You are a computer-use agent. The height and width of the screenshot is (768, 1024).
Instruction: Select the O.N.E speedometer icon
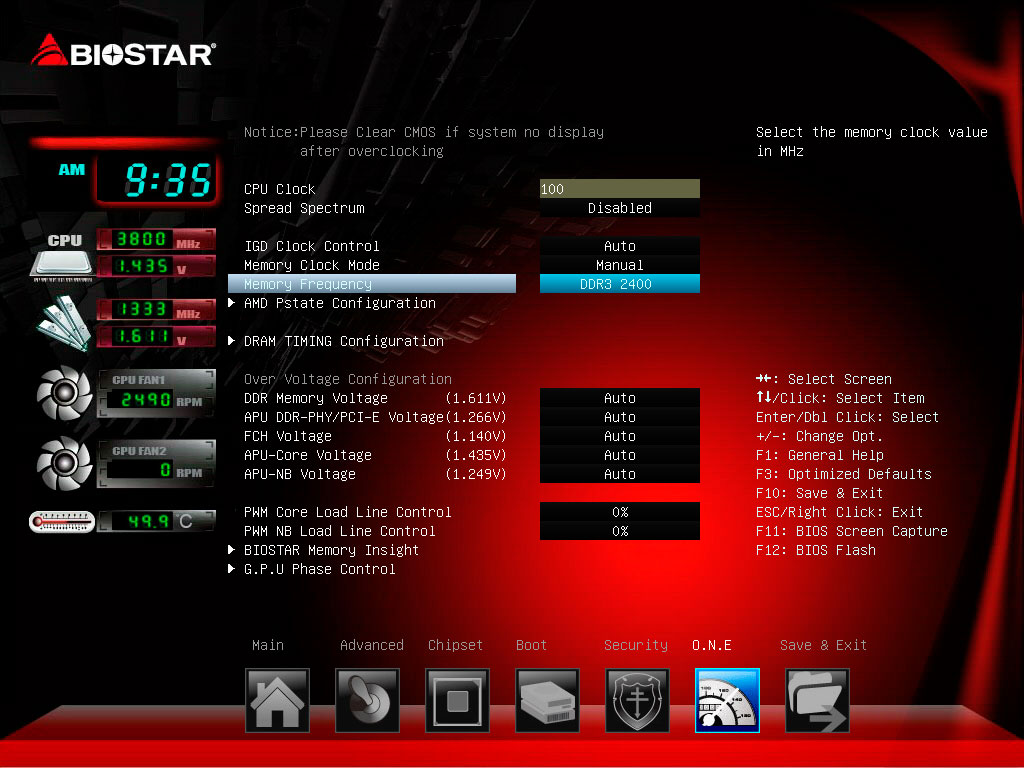pyautogui.click(x=728, y=700)
